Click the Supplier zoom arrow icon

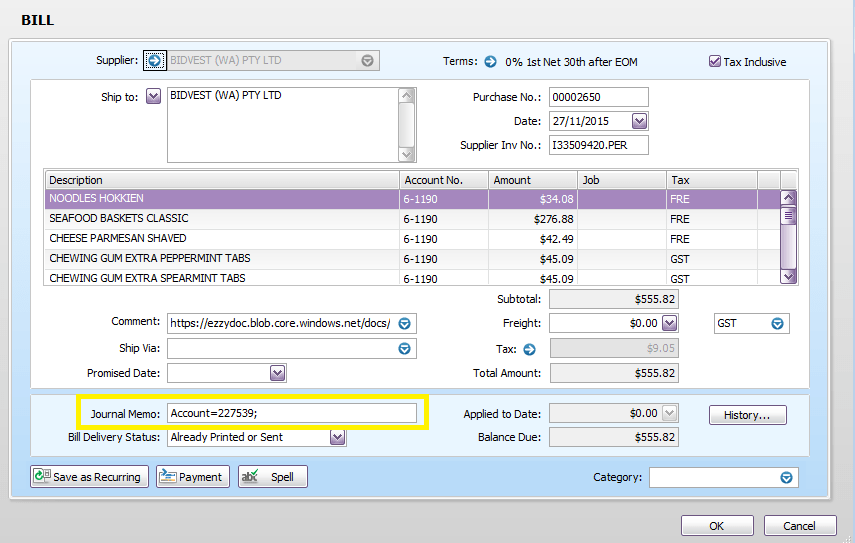point(155,61)
